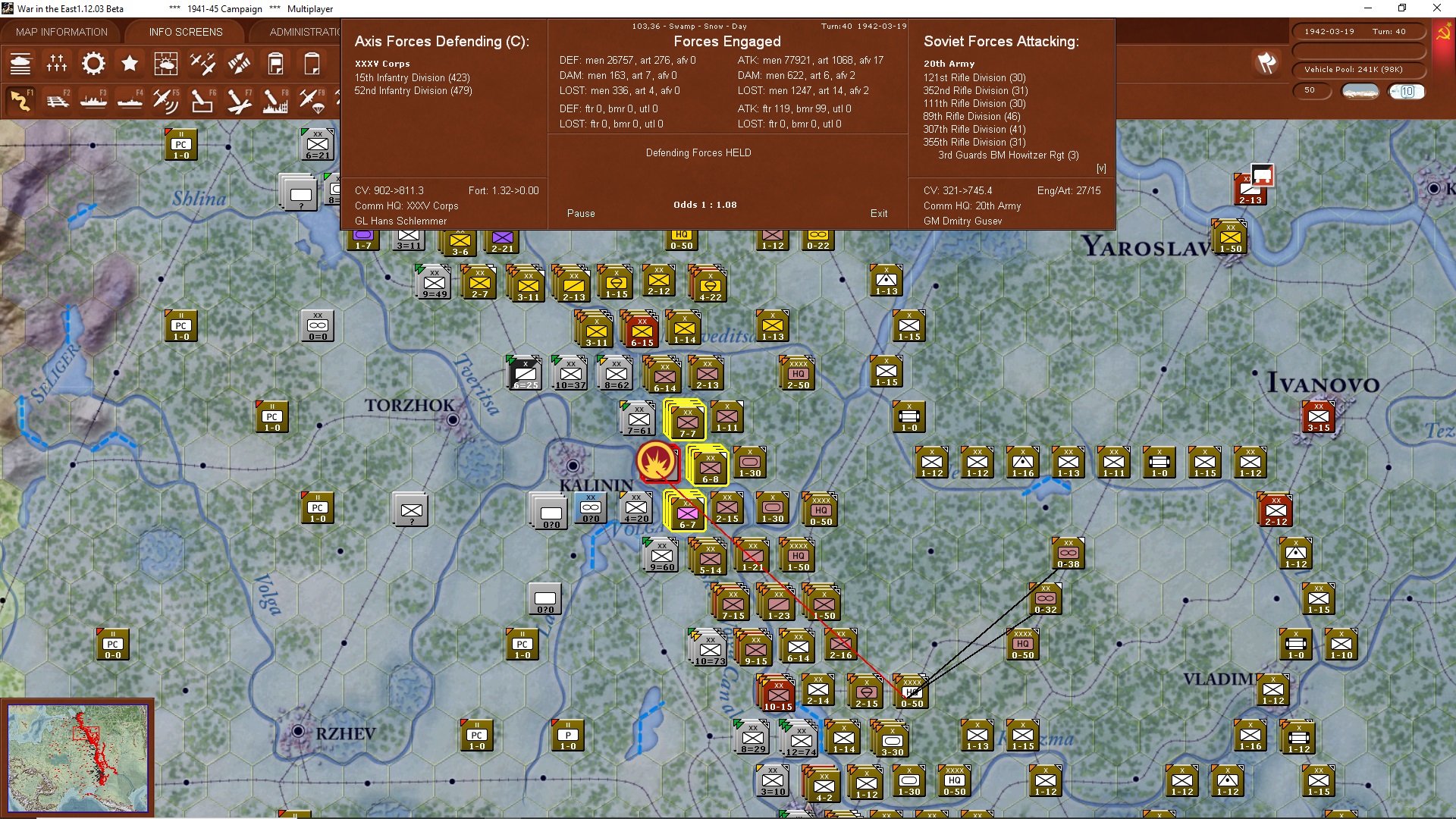Click the battle explosion marker near Kalinin
Viewport: 1456px width, 819px height.
pyautogui.click(x=657, y=461)
